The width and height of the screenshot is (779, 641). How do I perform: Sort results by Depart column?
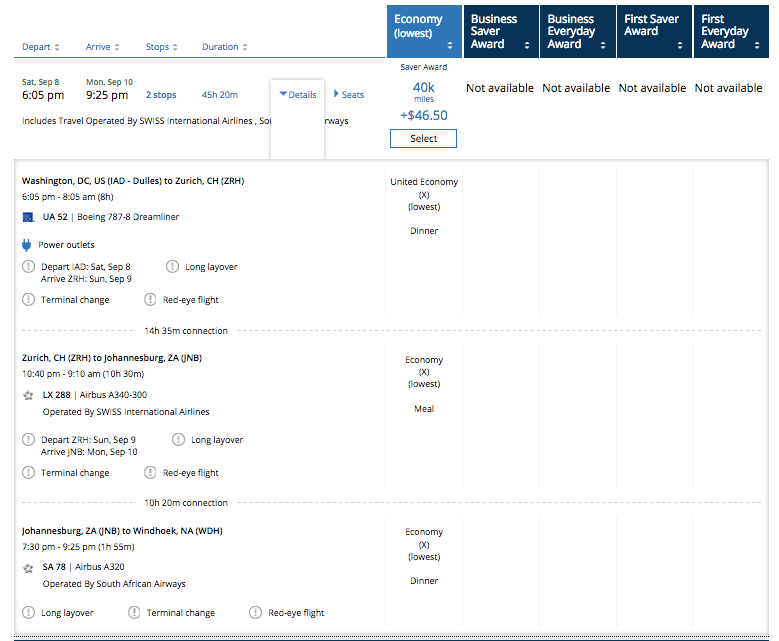pyautogui.click(x=41, y=47)
